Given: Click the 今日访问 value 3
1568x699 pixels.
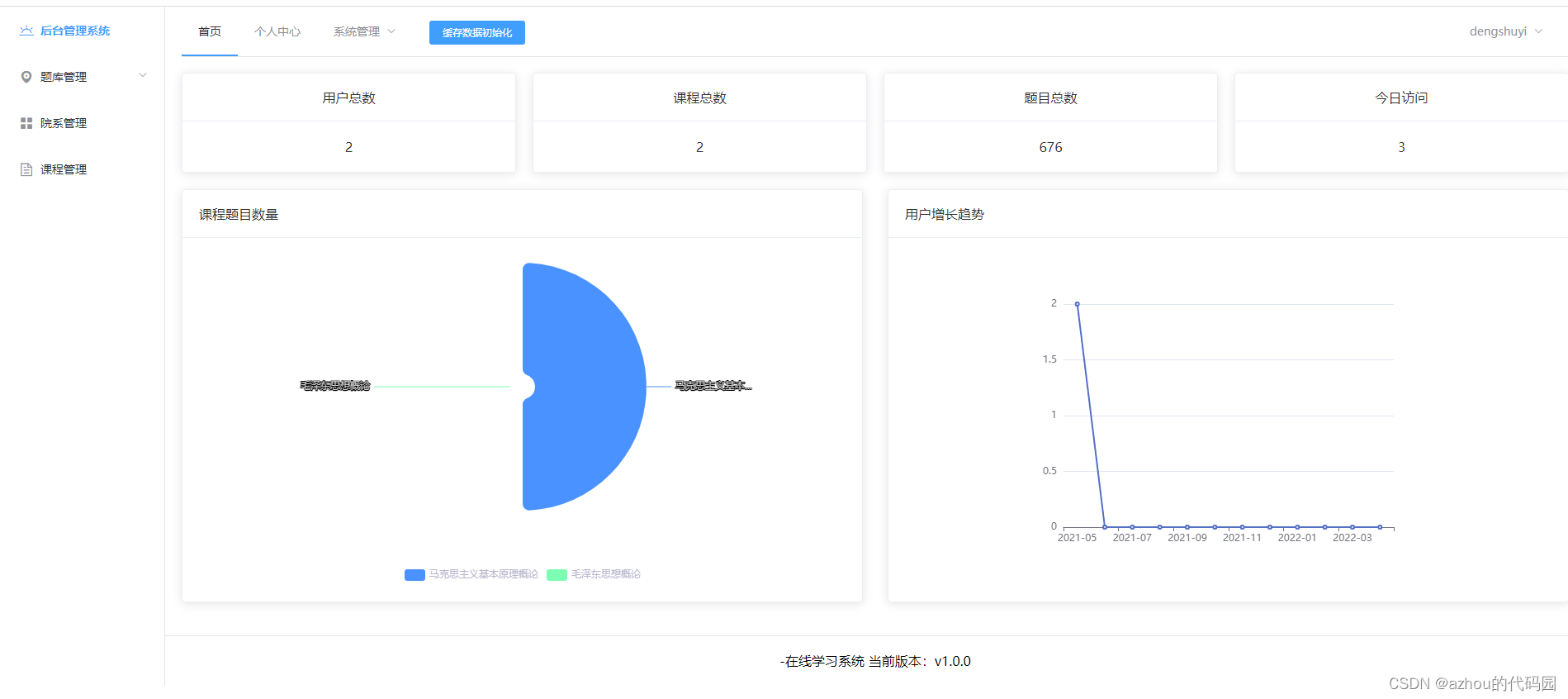Looking at the screenshot, I should [1401, 147].
